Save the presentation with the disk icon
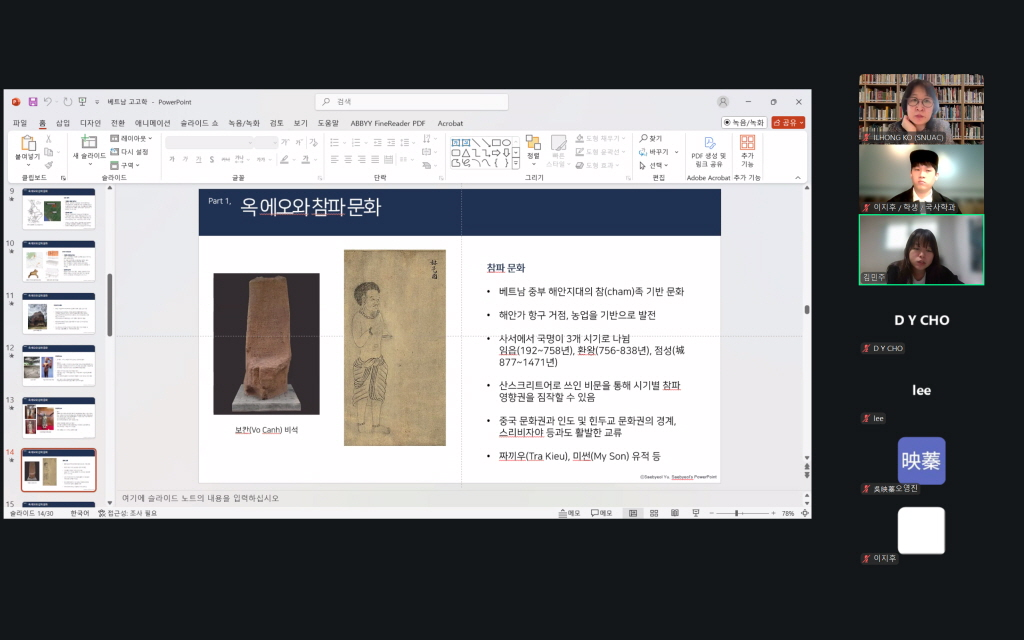The width and height of the screenshot is (1024, 640). pos(33,102)
